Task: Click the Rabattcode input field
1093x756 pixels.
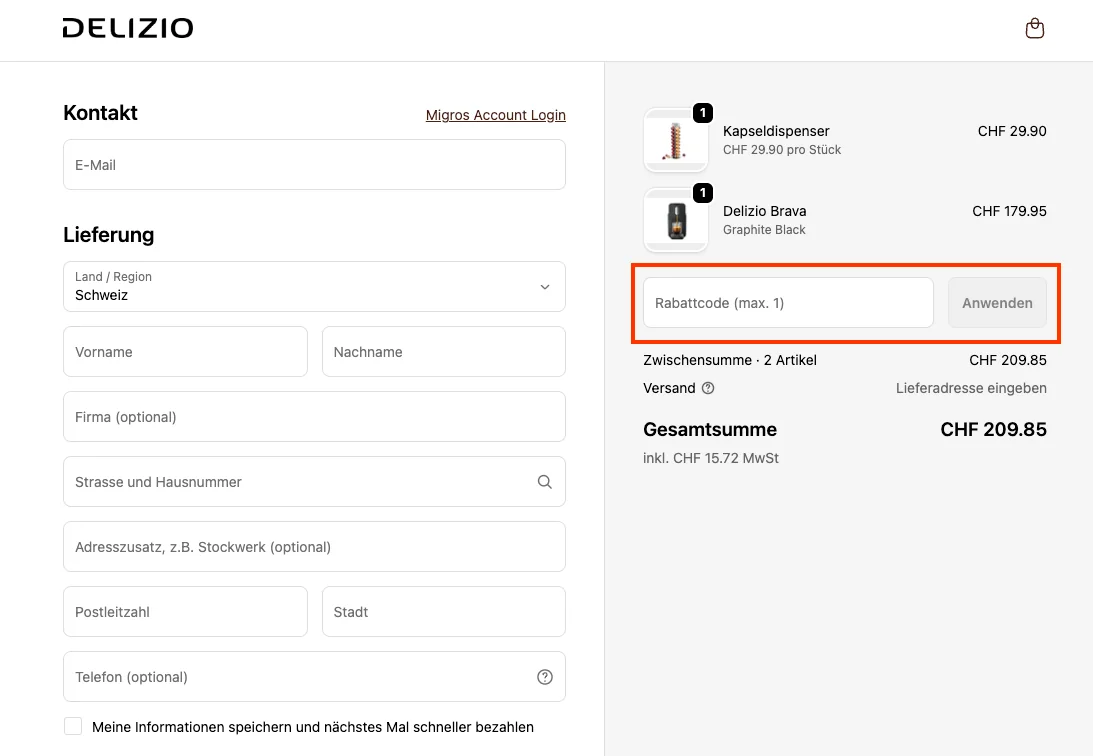Action: [788, 303]
